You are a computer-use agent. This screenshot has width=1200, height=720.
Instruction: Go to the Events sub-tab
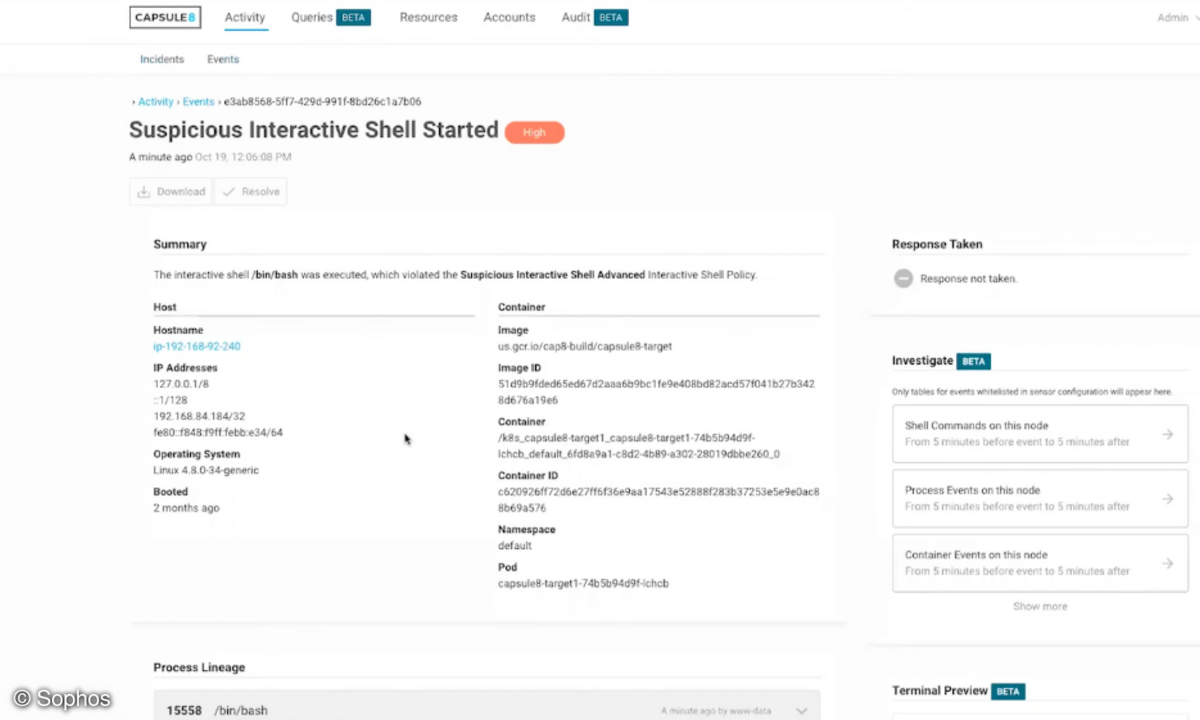pyautogui.click(x=223, y=59)
